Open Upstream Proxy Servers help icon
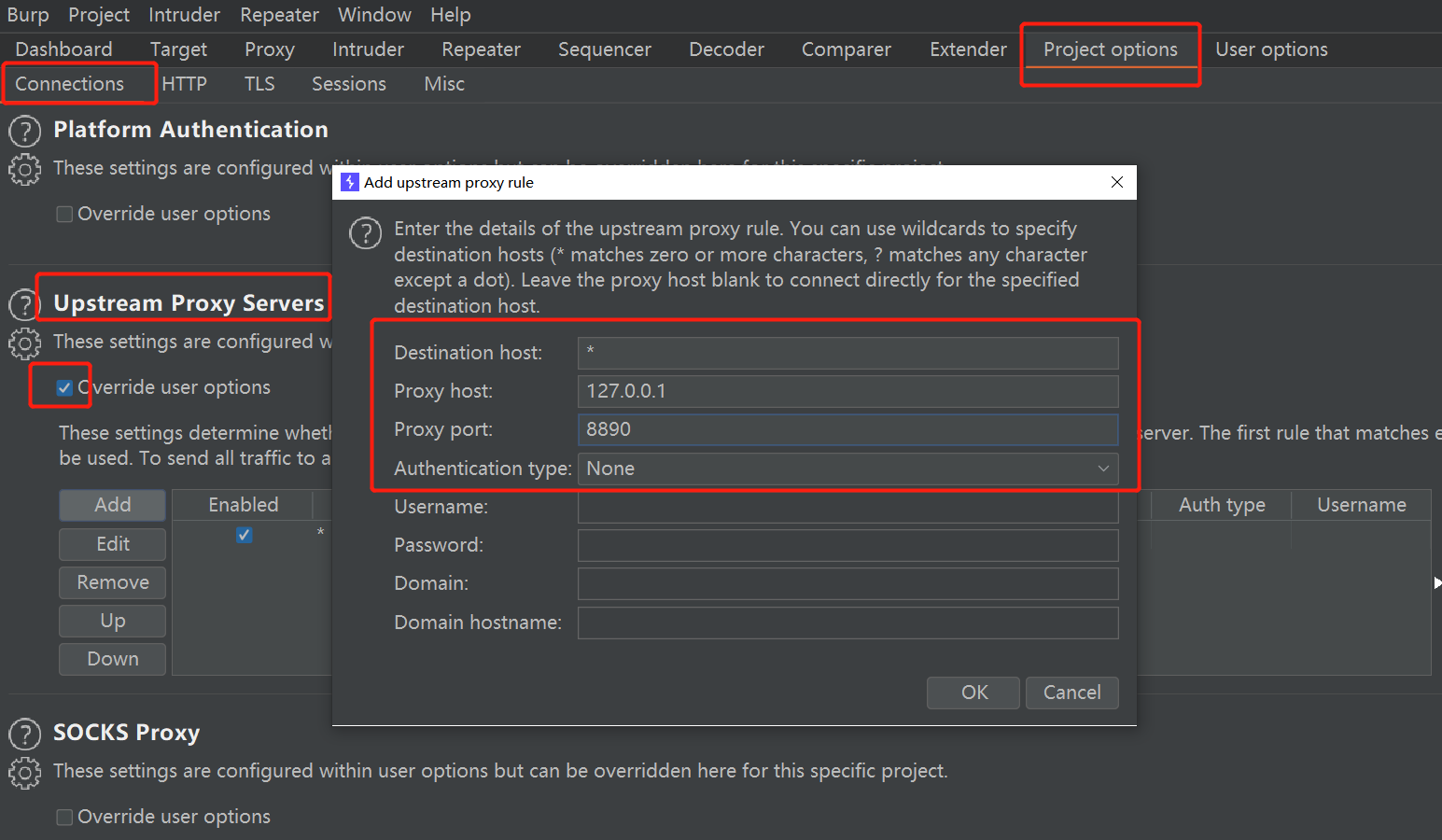This screenshot has height=840, width=1442. tap(25, 305)
